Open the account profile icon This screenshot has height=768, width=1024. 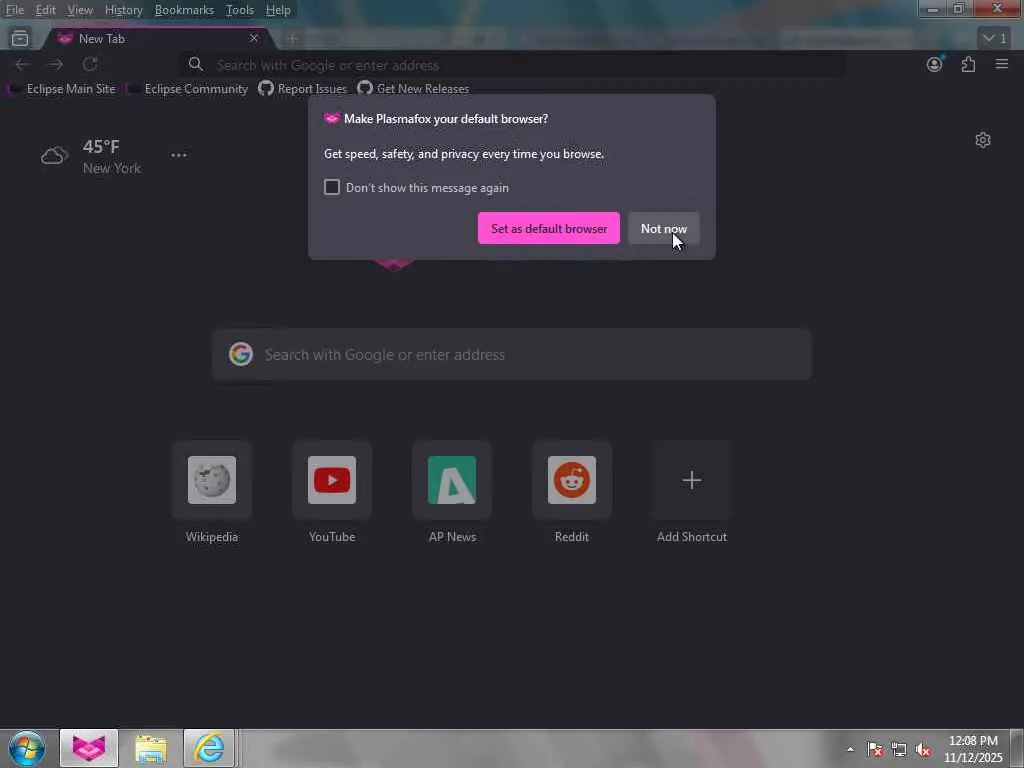tap(935, 64)
